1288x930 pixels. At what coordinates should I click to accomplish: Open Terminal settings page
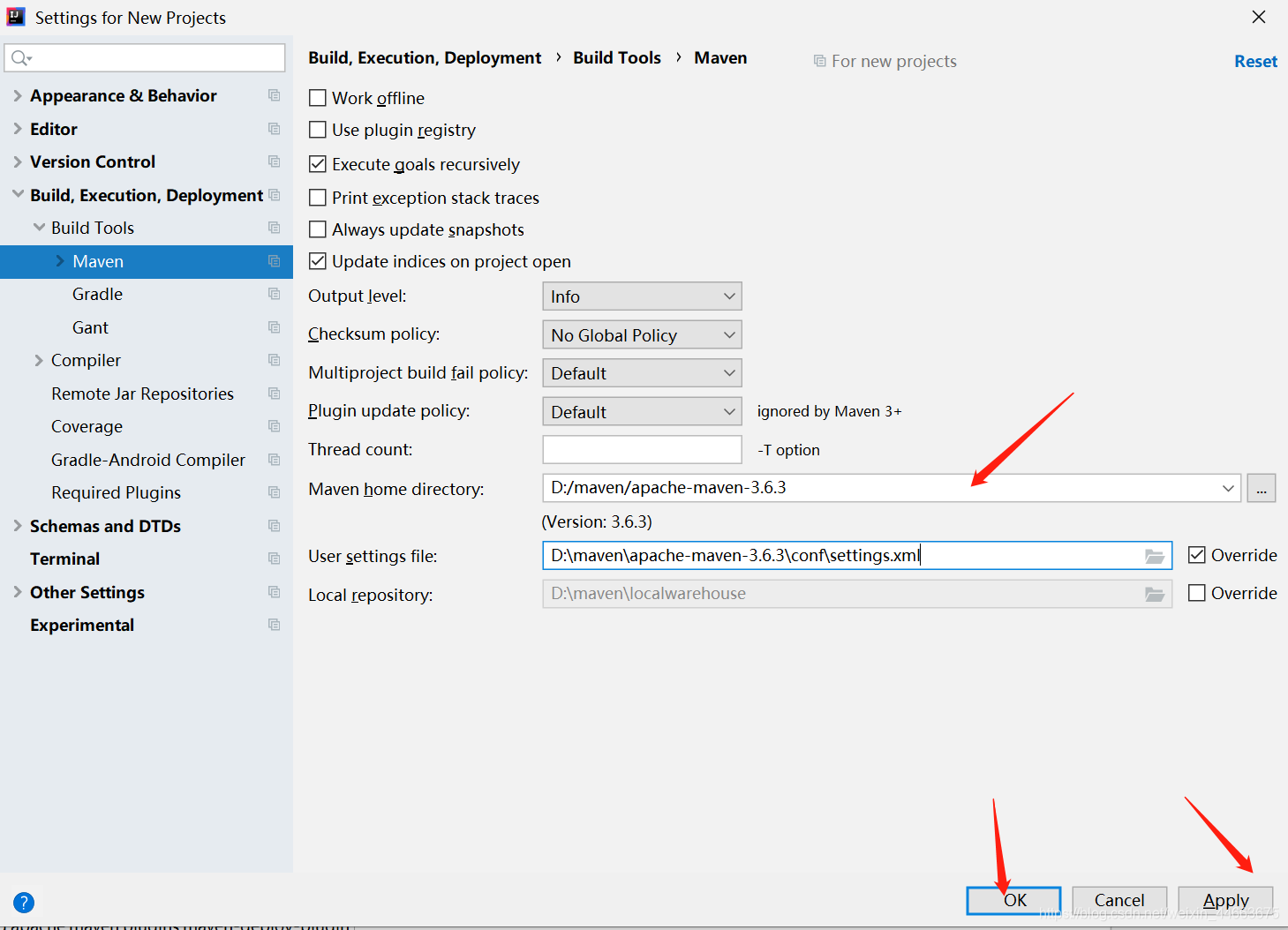pyautogui.click(x=64, y=559)
